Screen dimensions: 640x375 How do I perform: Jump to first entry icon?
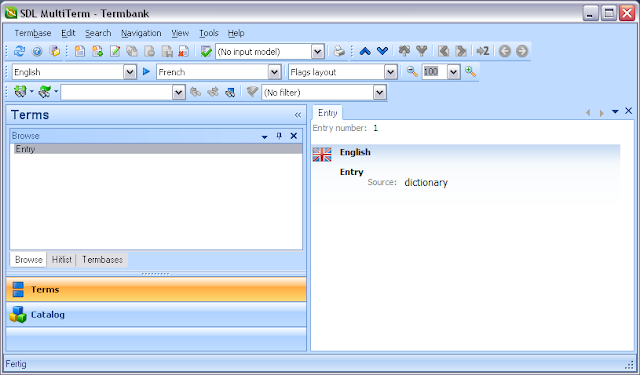point(443,51)
